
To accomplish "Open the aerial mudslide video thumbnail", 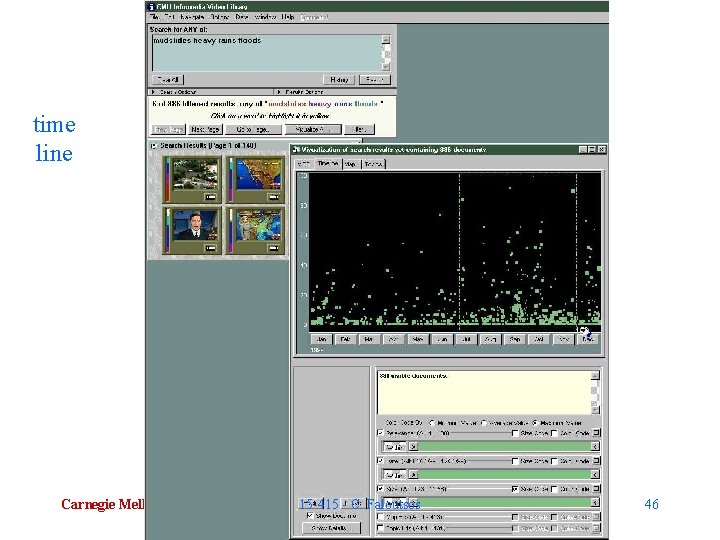I will [195, 174].
